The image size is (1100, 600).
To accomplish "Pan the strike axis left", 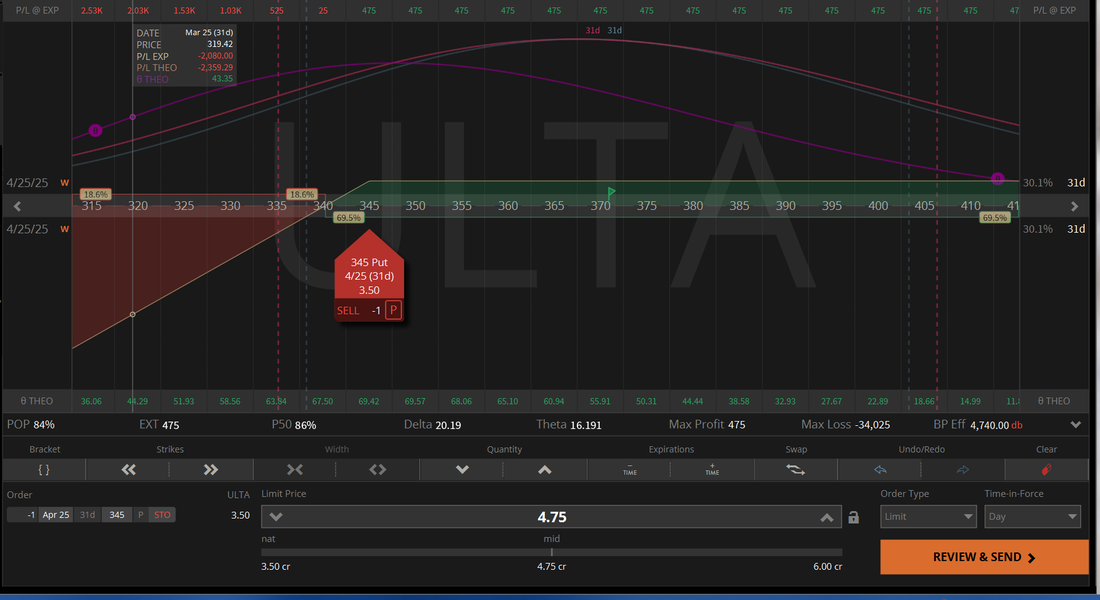I will [18, 206].
